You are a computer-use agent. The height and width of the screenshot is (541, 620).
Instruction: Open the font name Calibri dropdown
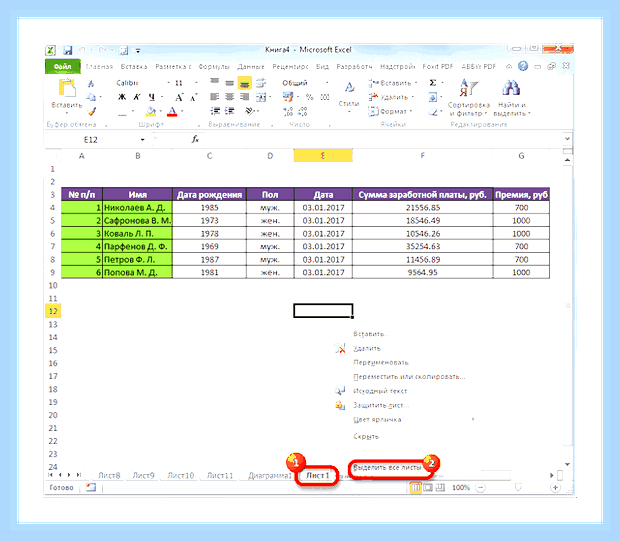click(x=168, y=83)
